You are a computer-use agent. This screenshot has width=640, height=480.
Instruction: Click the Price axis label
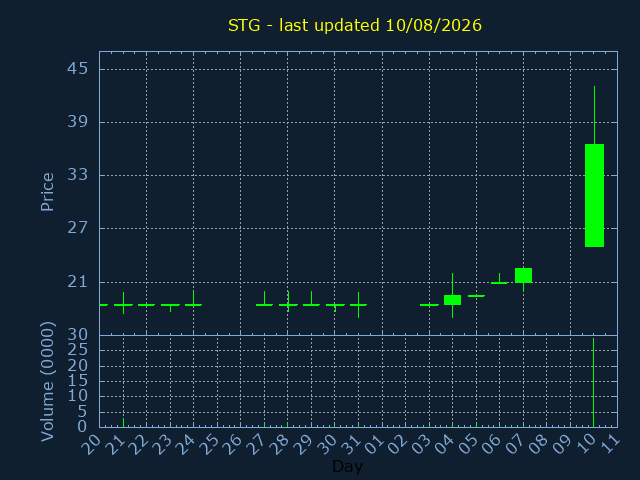(x=47, y=192)
